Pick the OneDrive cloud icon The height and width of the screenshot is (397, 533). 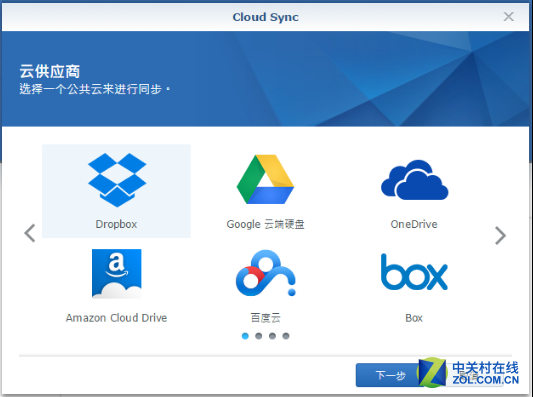pyautogui.click(x=414, y=180)
